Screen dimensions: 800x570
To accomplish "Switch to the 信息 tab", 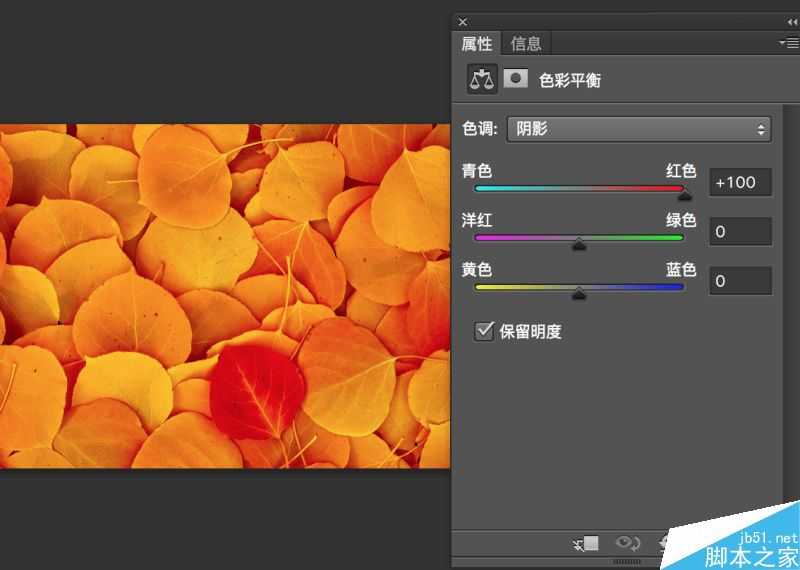I will [x=526, y=43].
